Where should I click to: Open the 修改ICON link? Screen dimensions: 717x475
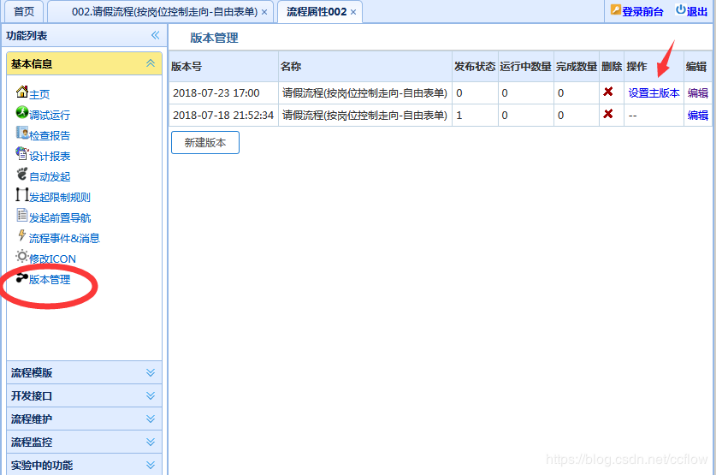tap(53, 259)
